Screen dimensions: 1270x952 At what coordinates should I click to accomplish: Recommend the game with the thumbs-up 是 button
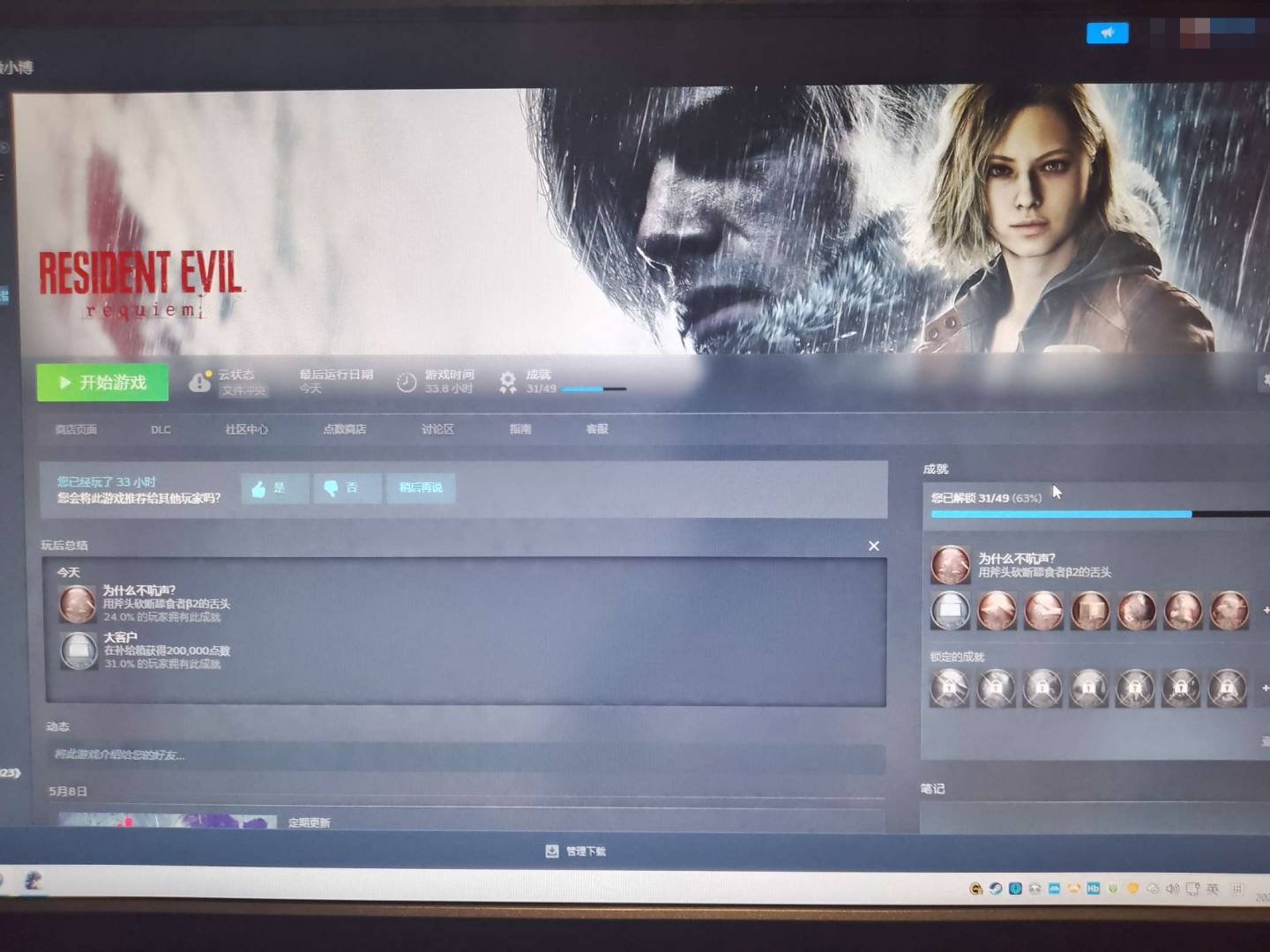[275, 488]
